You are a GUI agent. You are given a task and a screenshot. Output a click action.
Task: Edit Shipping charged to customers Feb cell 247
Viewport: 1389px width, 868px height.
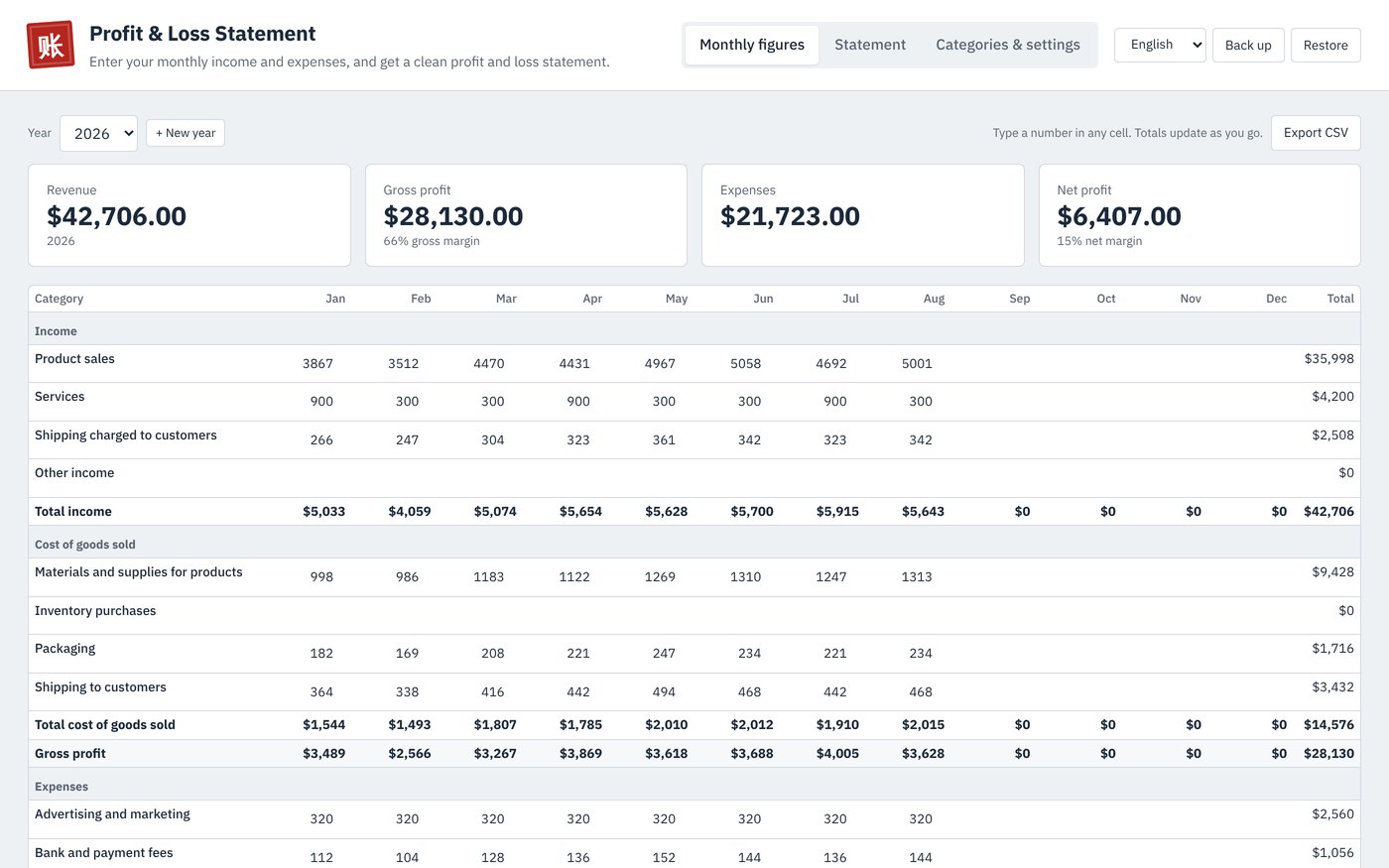click(395, 440)
